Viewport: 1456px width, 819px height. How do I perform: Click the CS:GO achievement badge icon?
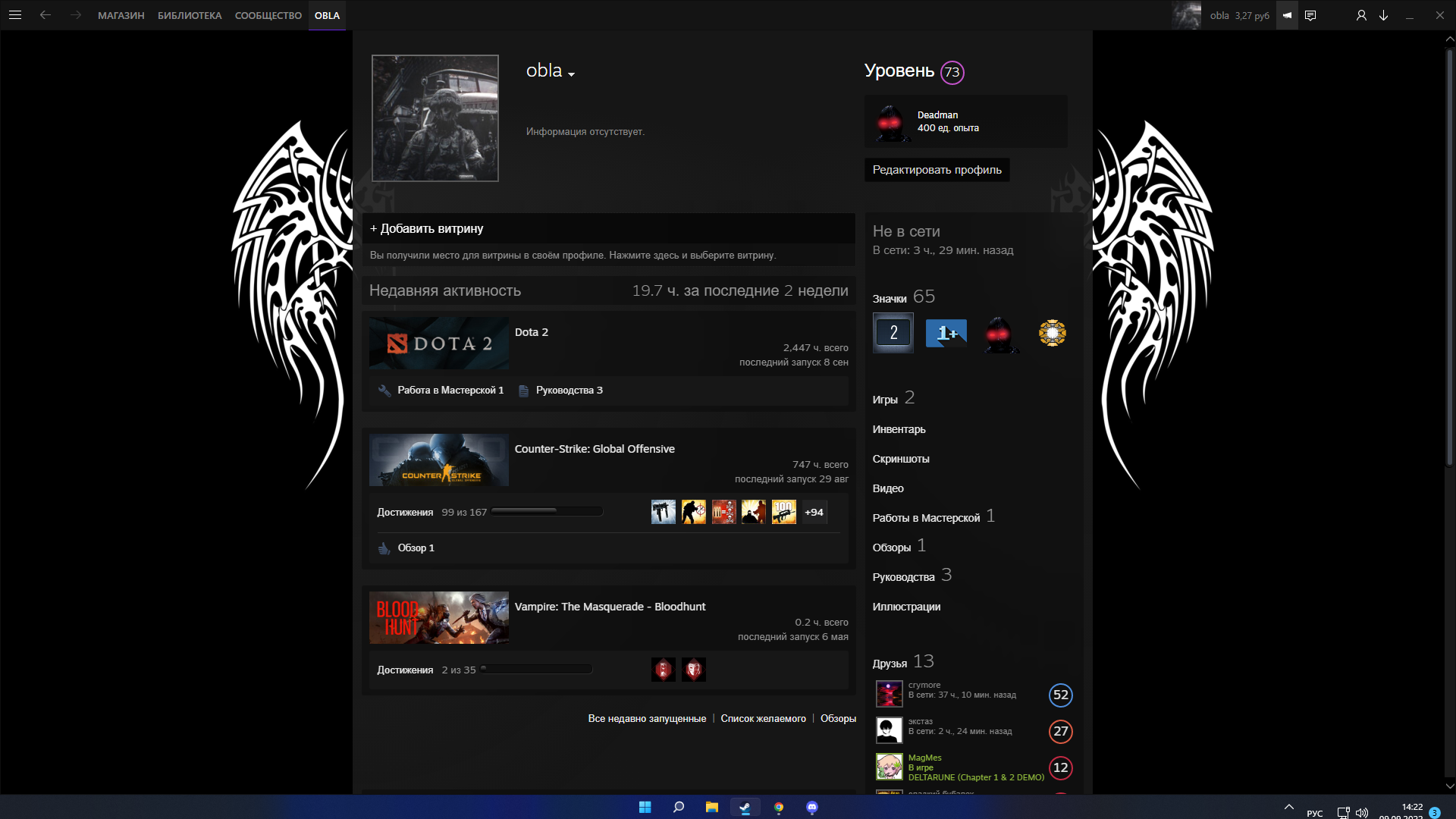point(662,511)
